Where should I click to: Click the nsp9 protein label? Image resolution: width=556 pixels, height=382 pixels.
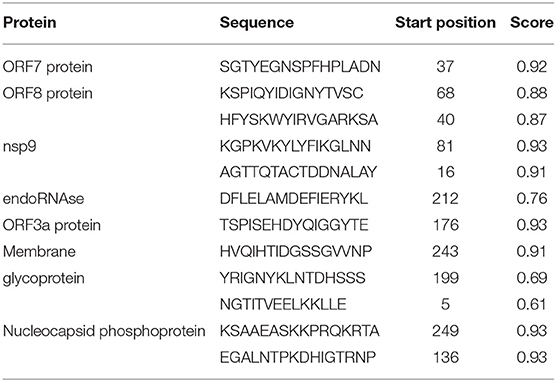point(20,146)
